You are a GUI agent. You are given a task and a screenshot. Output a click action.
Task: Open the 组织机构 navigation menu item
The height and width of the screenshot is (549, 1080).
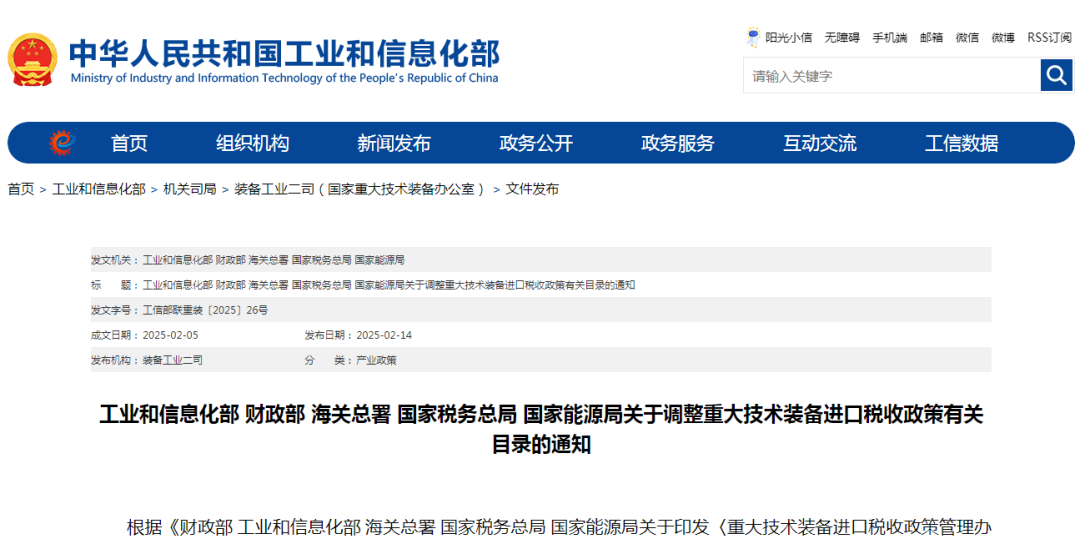coord(253,143)
